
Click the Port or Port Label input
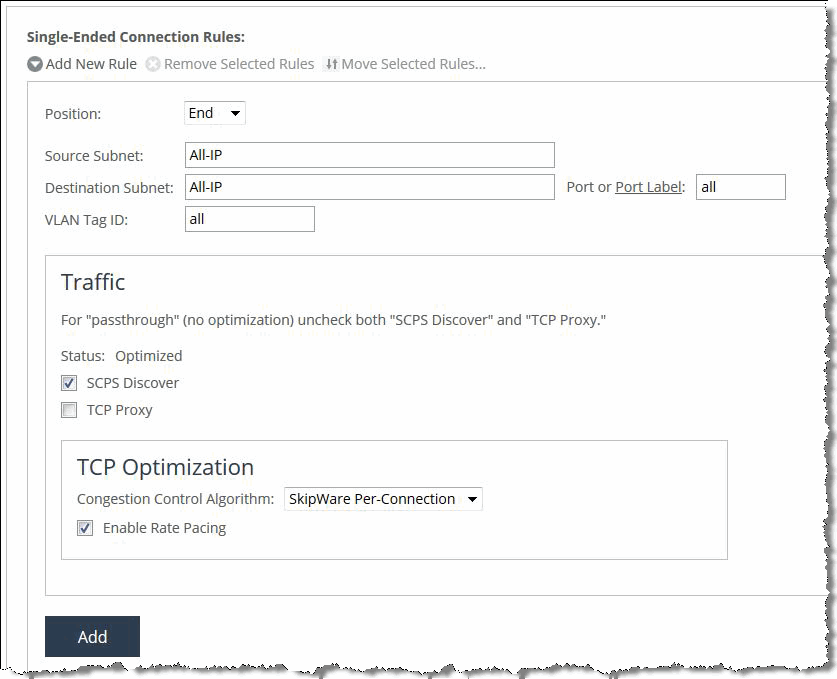click(x=740, y=187)
